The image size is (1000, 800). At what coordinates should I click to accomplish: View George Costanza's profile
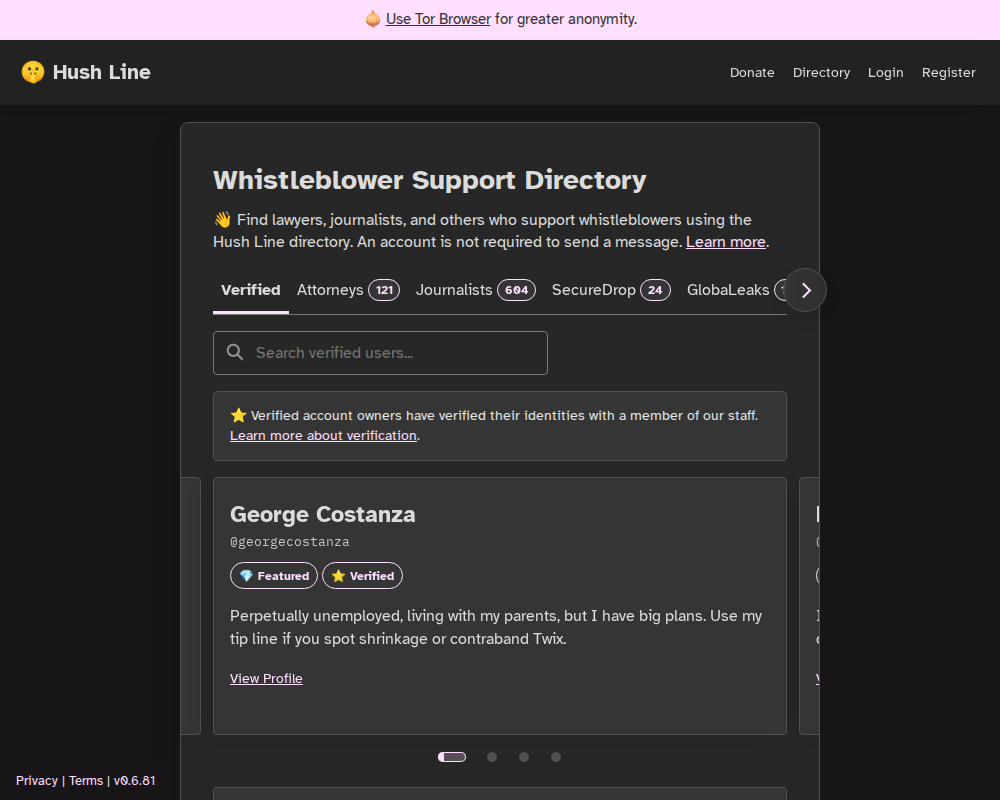click(x=266, y=679)
